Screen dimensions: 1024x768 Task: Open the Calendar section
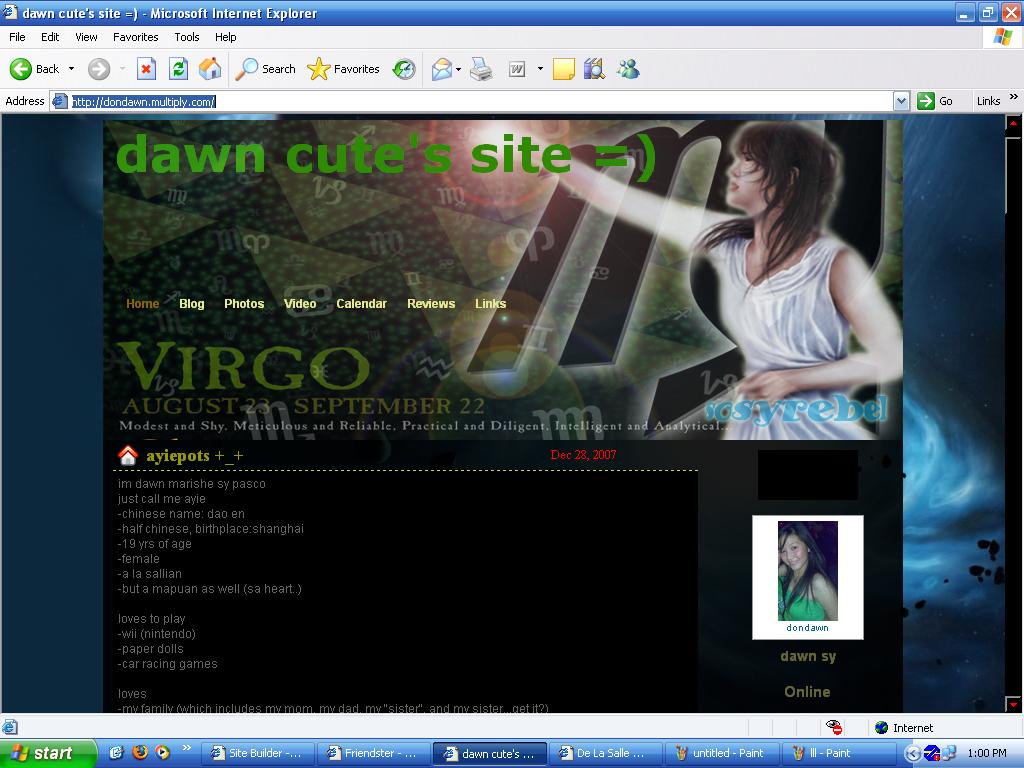(361, 304)
